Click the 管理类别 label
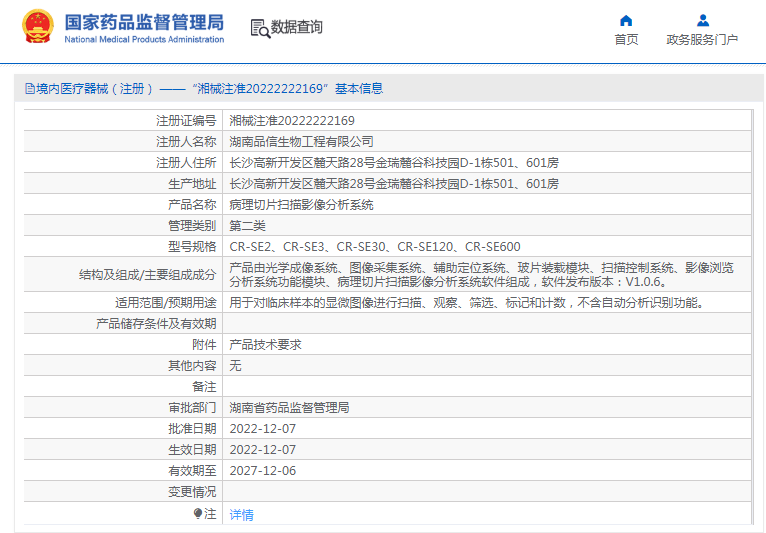The height and width of the screenshot is (533, 766). point(192,226)
